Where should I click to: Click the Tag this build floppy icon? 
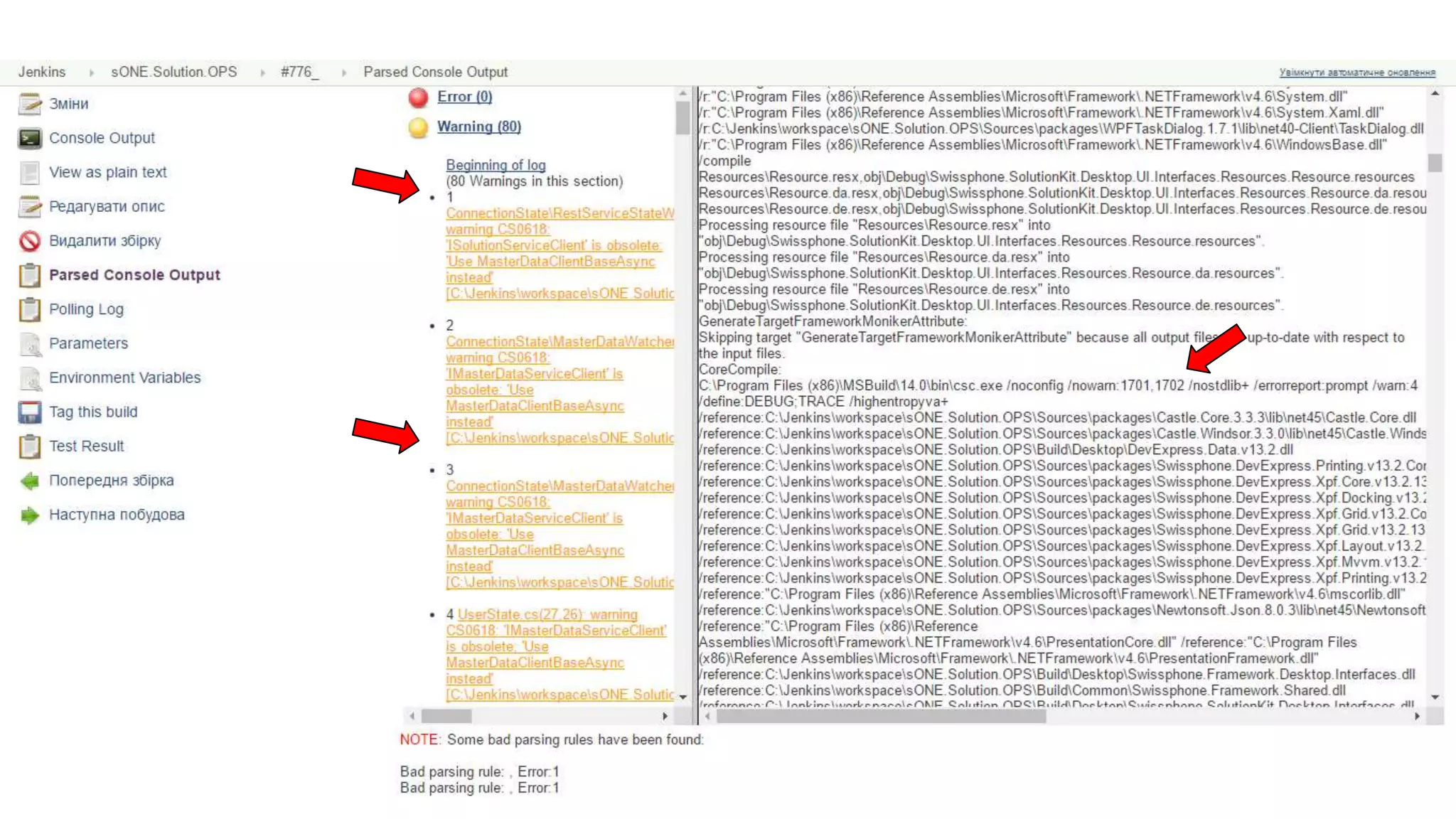point(30,412)
